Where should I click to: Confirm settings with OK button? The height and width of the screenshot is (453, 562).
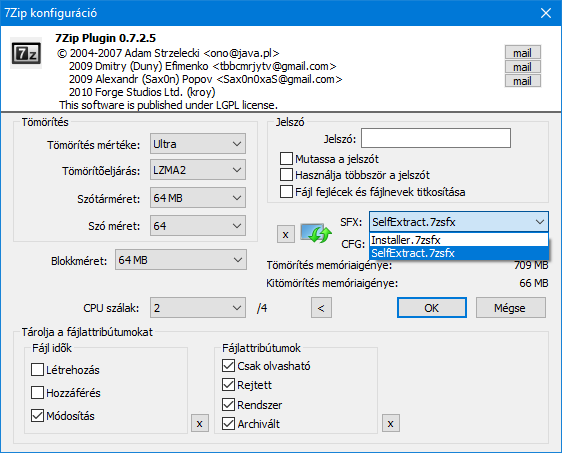(432, 307)
